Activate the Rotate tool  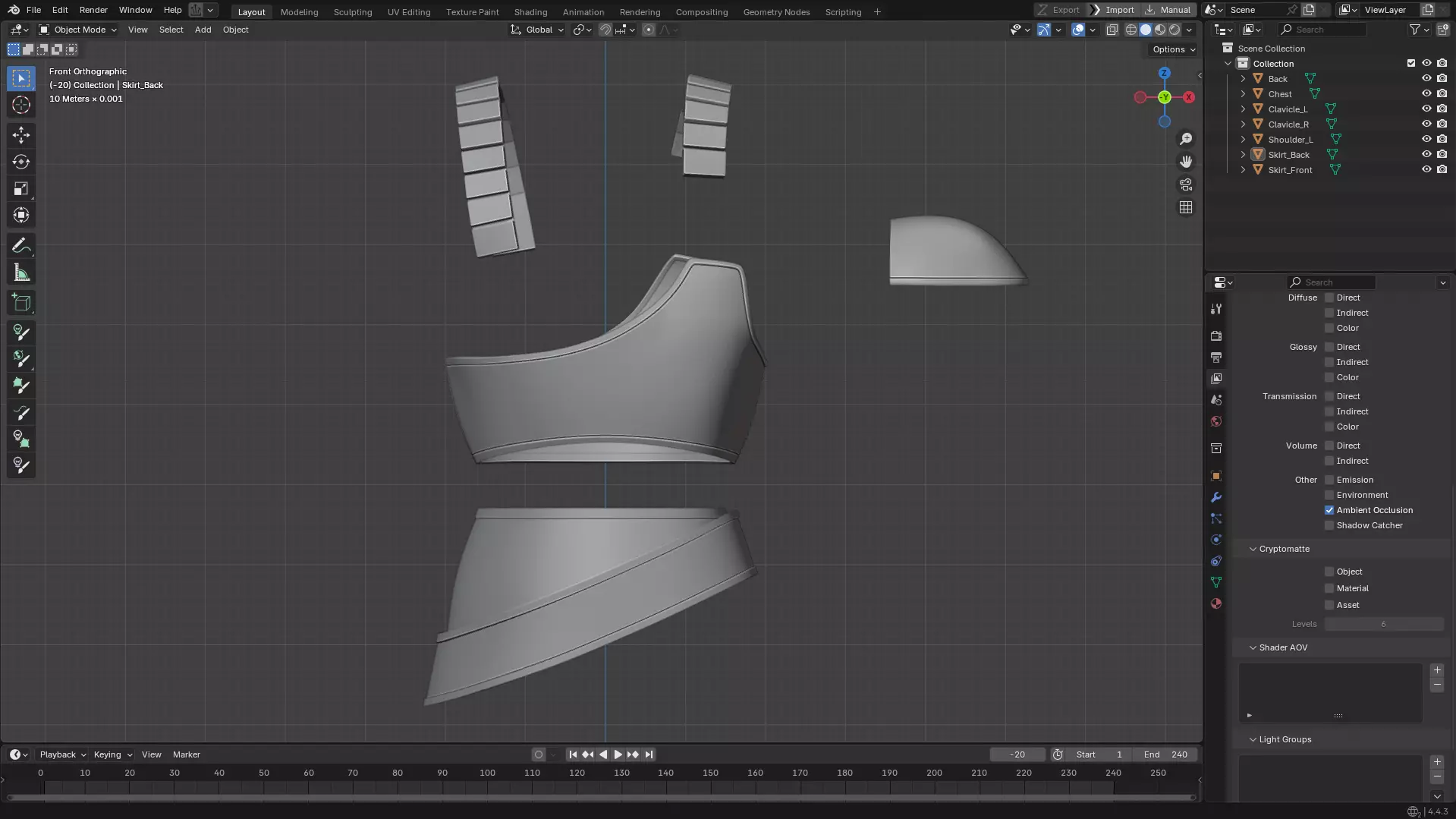click(21, 162)
